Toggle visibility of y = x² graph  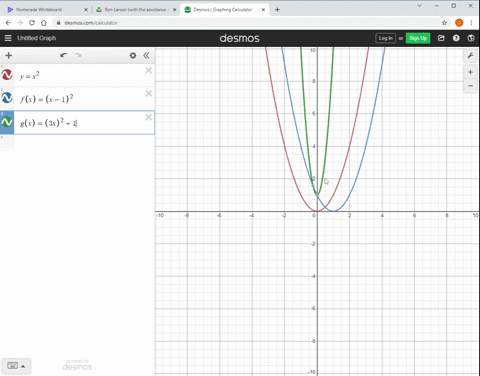pos(7,75)
